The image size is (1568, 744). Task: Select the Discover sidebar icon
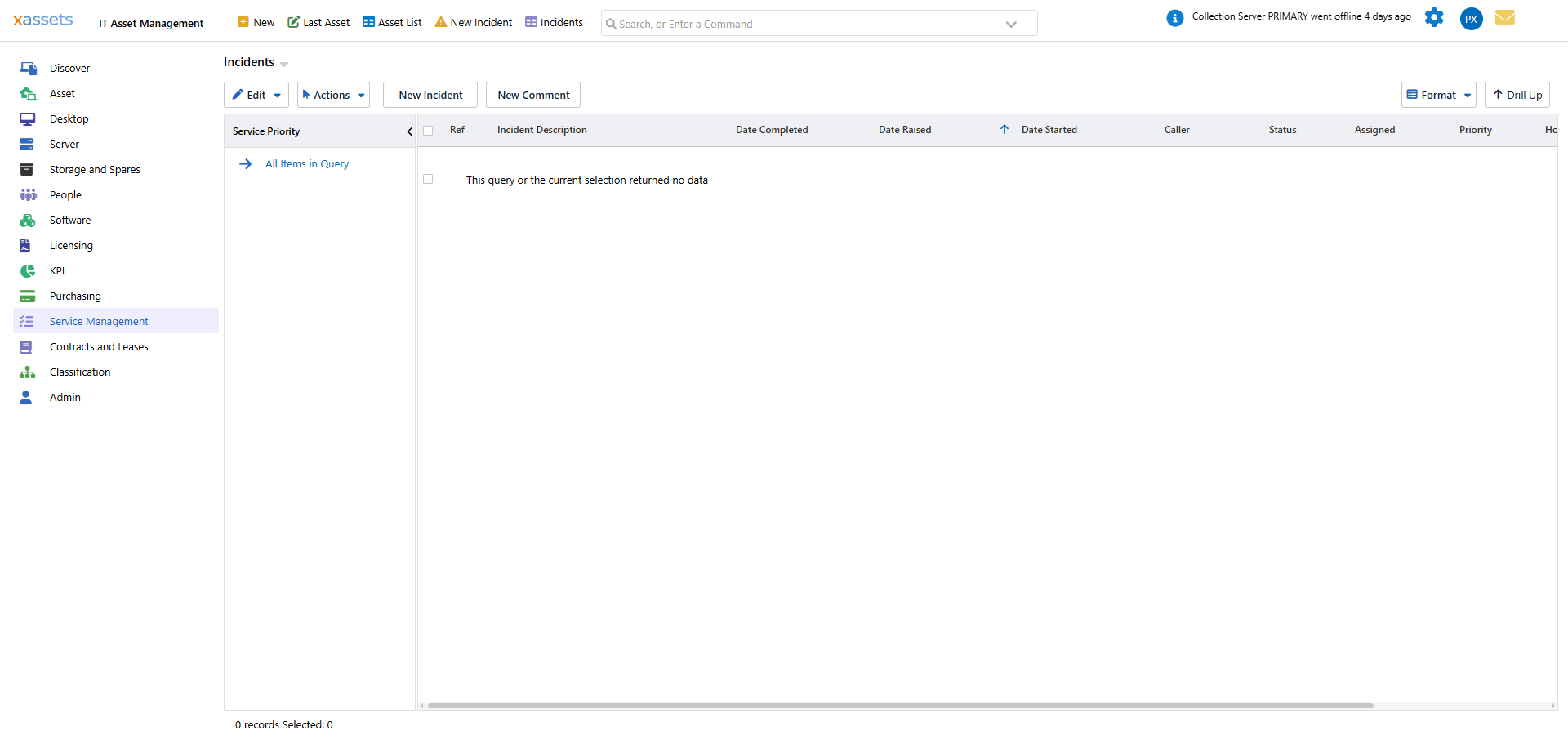(x=28, y=68)
